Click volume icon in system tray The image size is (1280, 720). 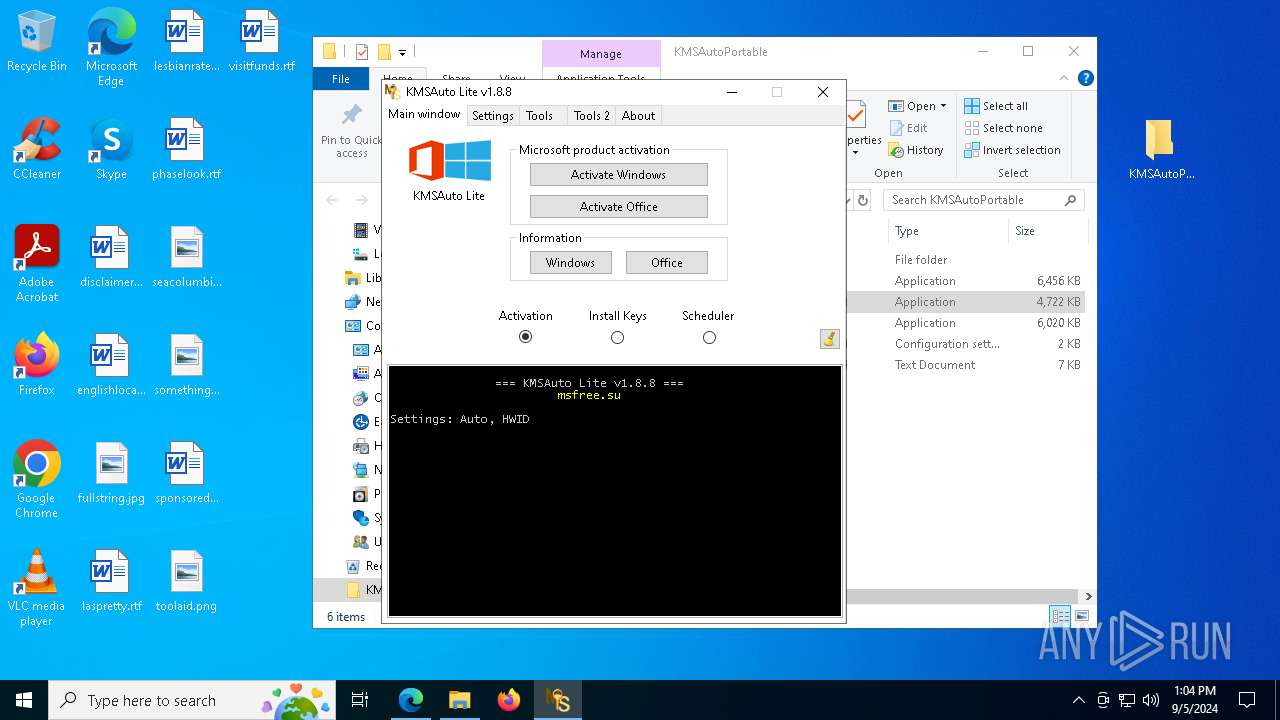(x=1151, y=700)
